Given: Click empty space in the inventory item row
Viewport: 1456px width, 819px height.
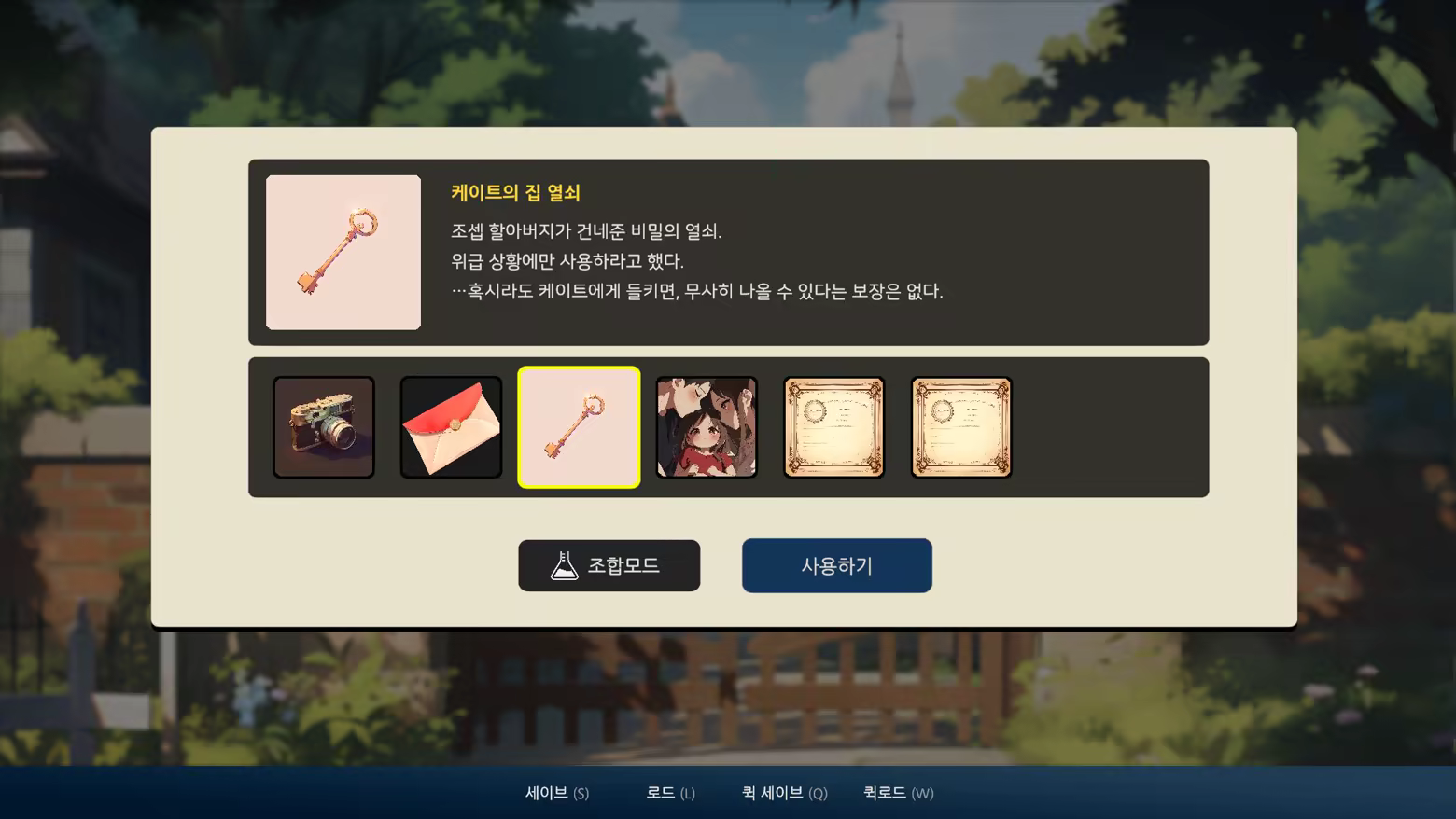Looking at the screenshot, I should [x=1111, y=427].
